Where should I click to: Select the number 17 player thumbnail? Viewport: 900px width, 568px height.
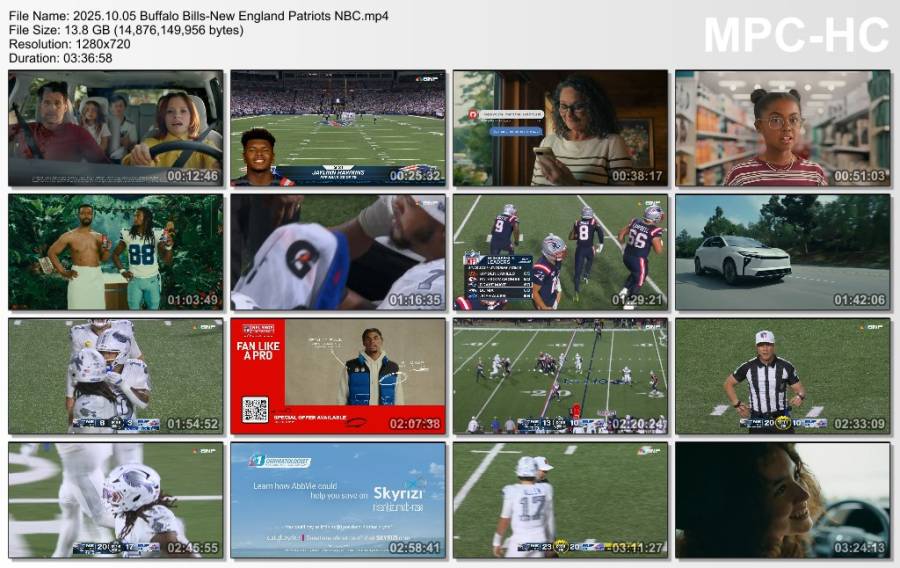click(560, 499)
